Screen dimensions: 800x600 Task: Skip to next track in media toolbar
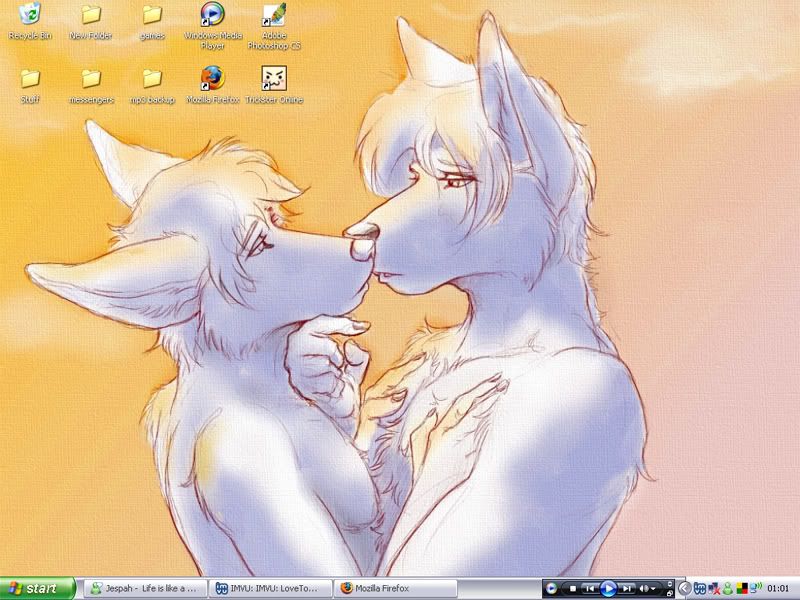627,589
